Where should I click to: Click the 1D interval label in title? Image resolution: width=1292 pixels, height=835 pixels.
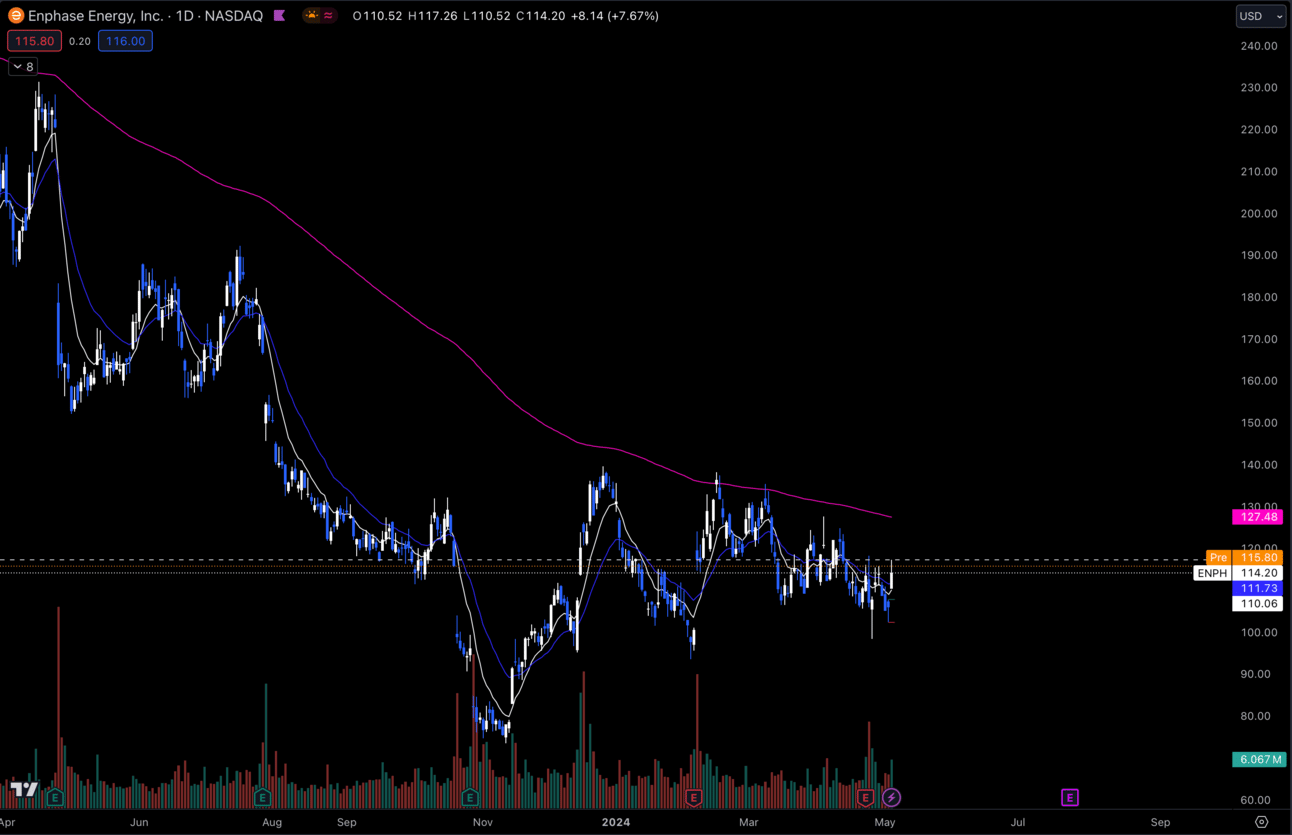(185, 16)
